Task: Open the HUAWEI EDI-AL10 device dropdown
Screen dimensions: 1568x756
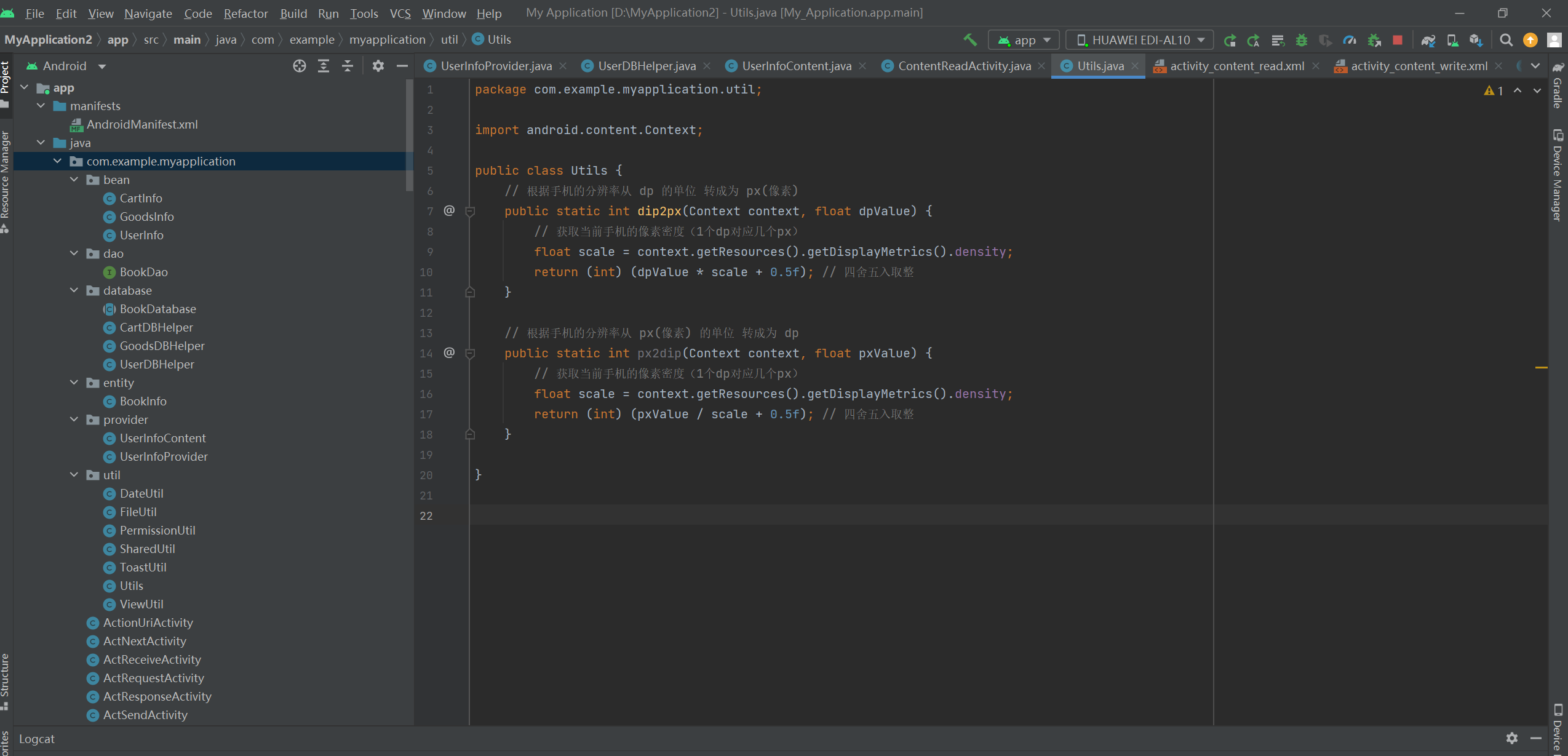Action: pyautogui.click(x=1140, y=40)
